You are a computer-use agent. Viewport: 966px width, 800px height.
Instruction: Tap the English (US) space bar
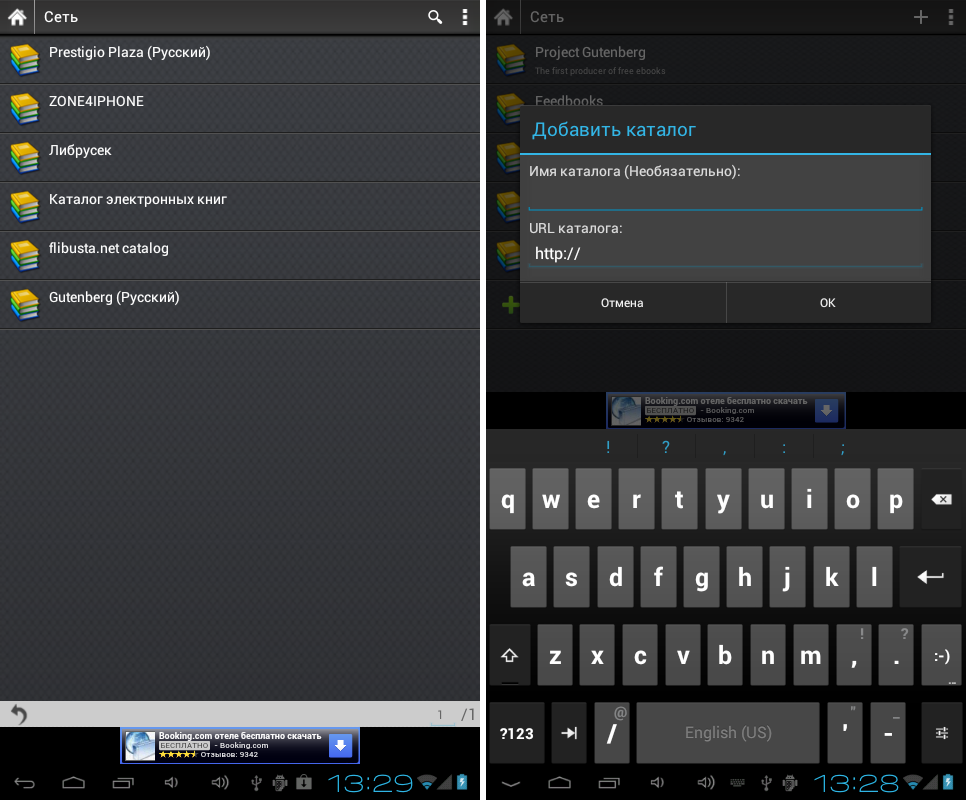click(728, 733)
